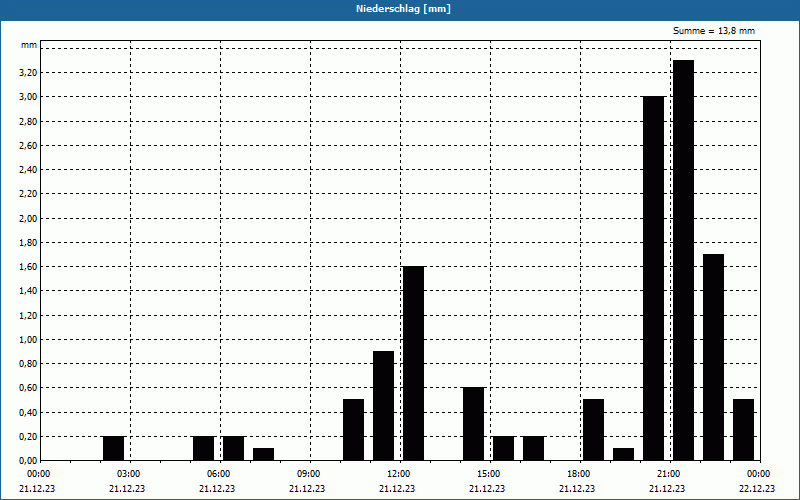Select the 2,80 y-axis value
Screen dimensions: 800x500
28,121
